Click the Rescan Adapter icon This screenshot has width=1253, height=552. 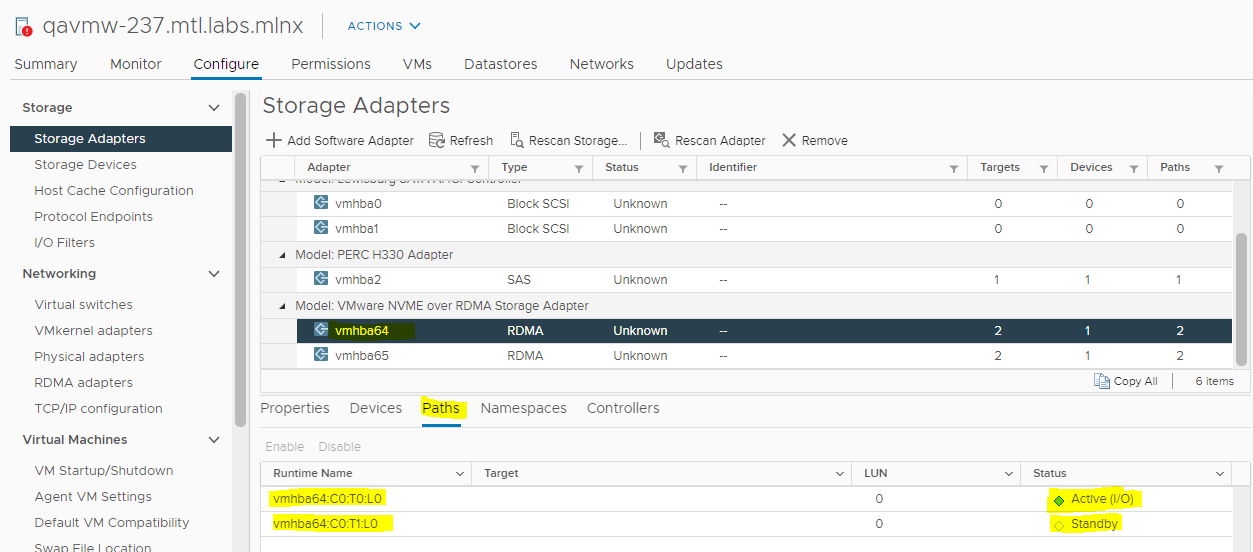click(661, 140)
